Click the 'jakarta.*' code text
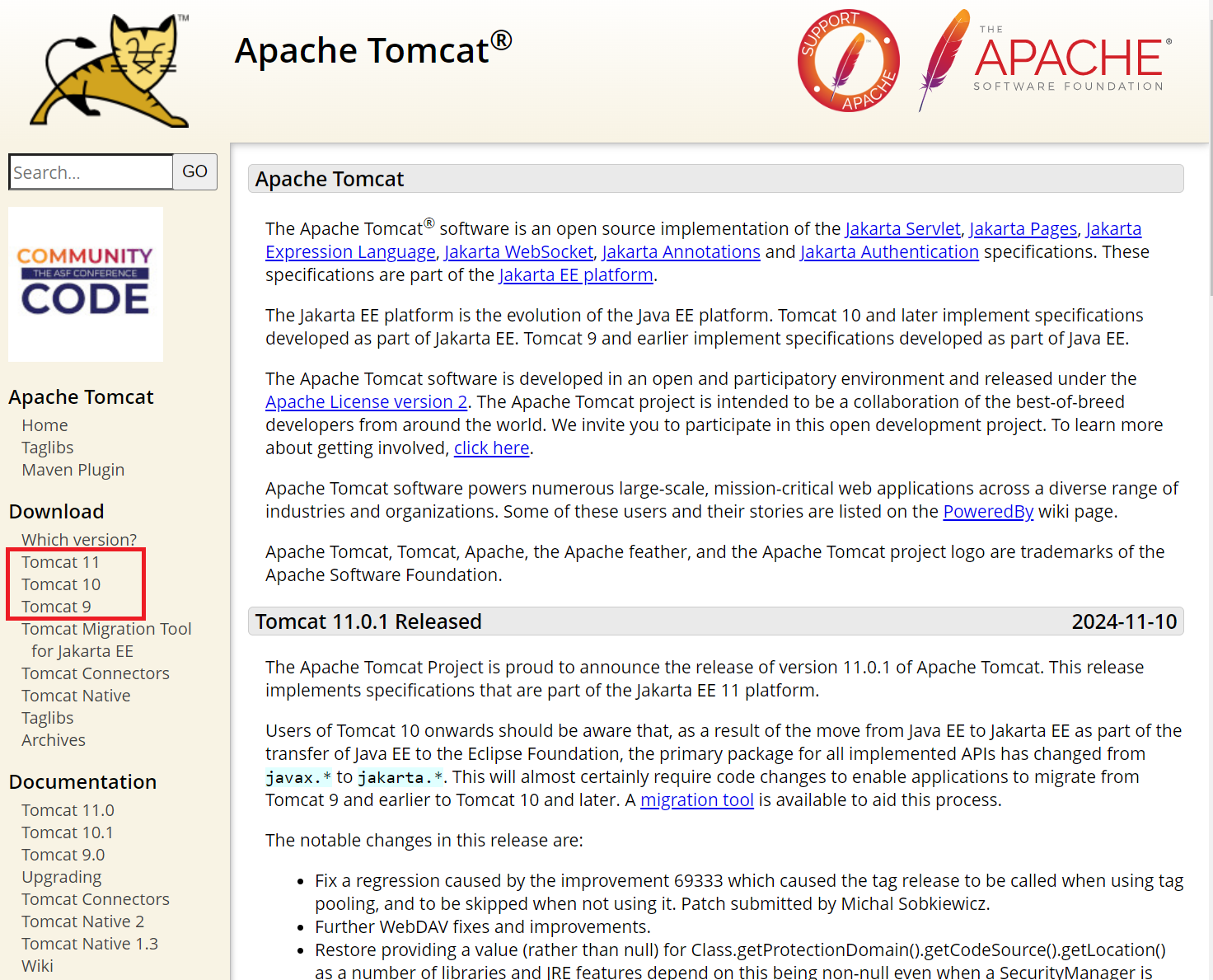The height and width of the screenshot is (980, 1213). tap(400, 777)
